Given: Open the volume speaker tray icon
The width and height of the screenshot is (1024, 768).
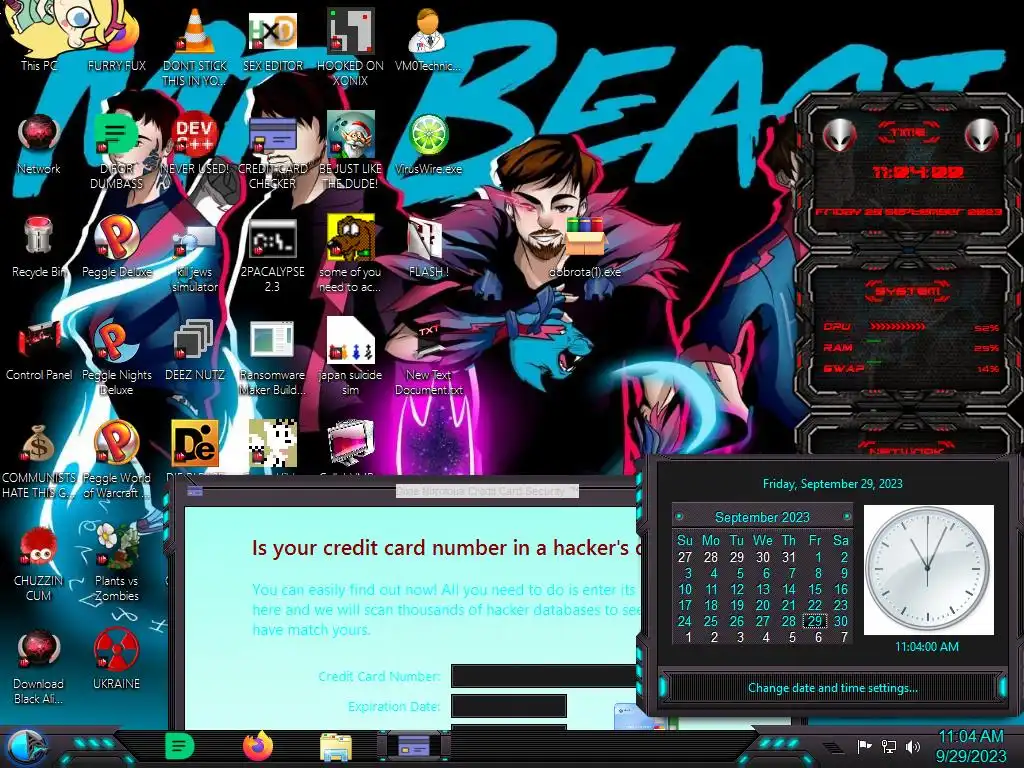Looking at the screenshot, I should [x=913, y=747].
